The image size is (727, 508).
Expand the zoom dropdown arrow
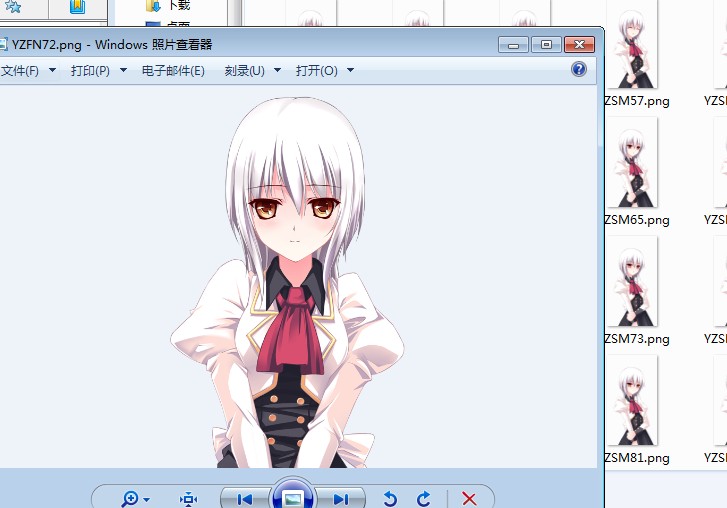pyautogui.click(x=147, y=500)
